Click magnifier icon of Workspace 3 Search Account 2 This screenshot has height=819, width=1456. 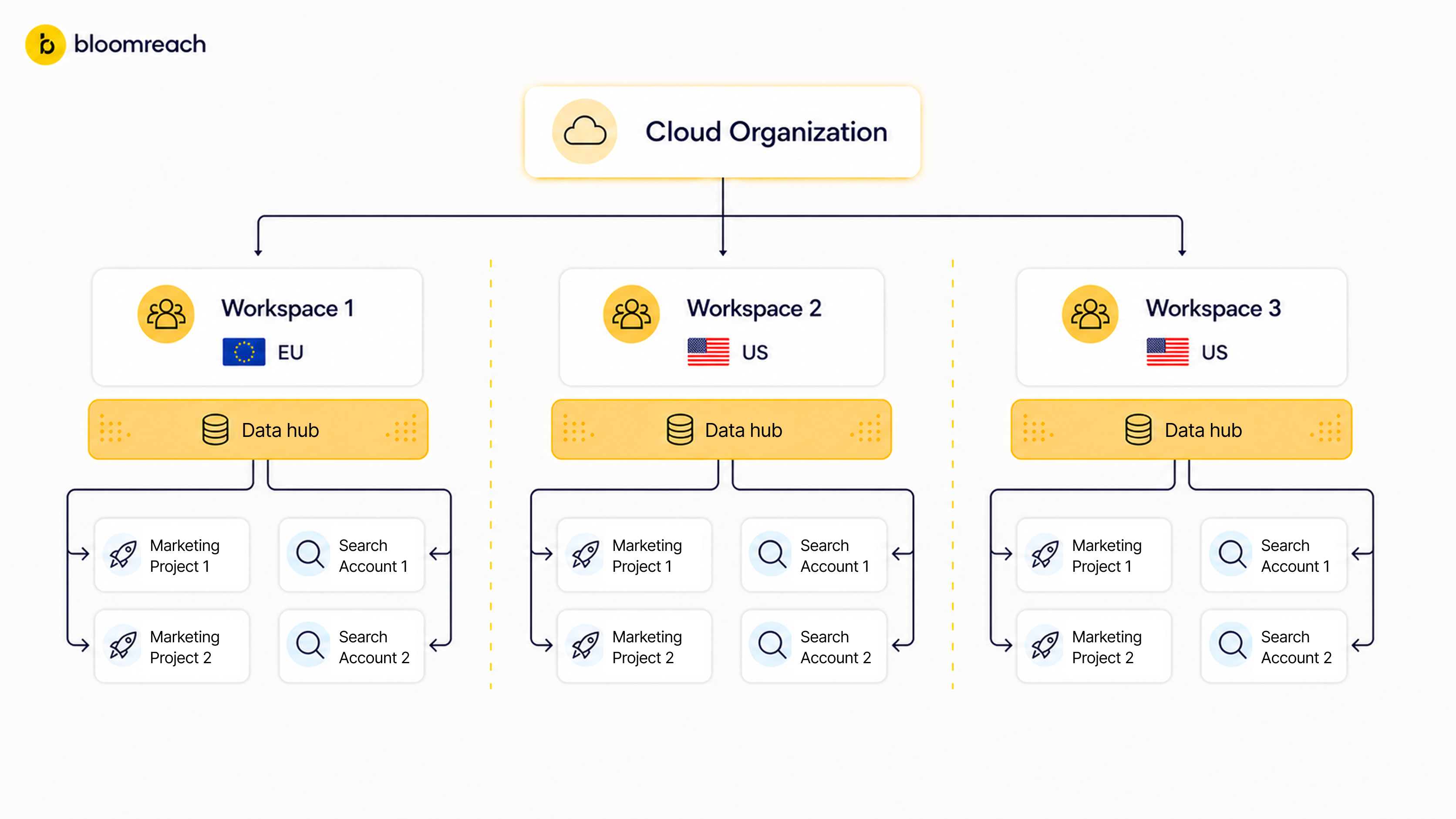1232,645
